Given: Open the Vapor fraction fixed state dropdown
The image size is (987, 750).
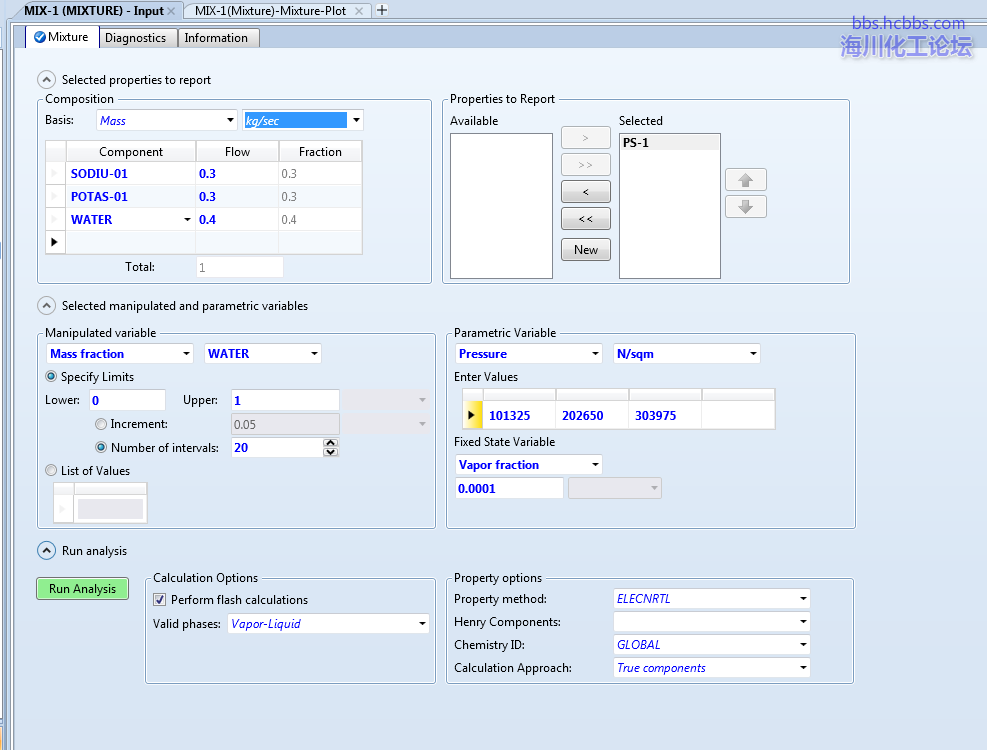Looking at the screenshot, I should click(x=595, y=465).
